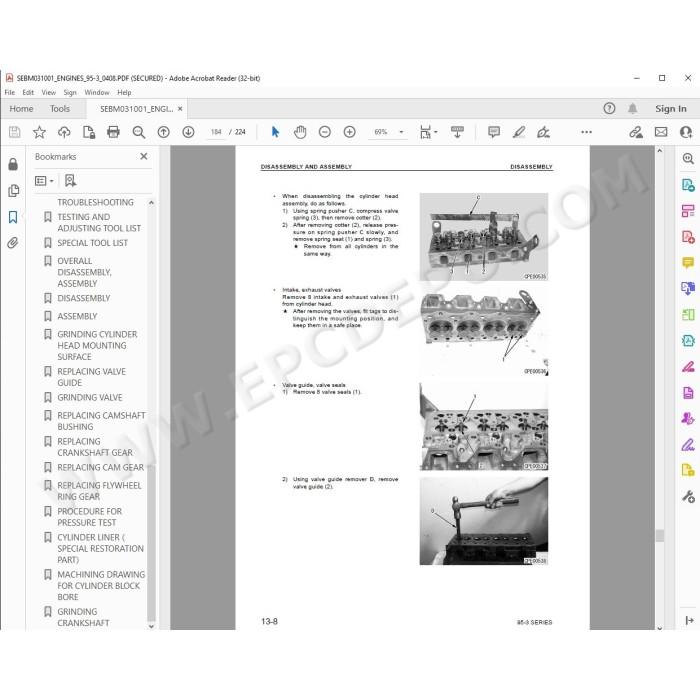The image size is (700, 700).
Task: Open the Help menu
Action: 124,92
